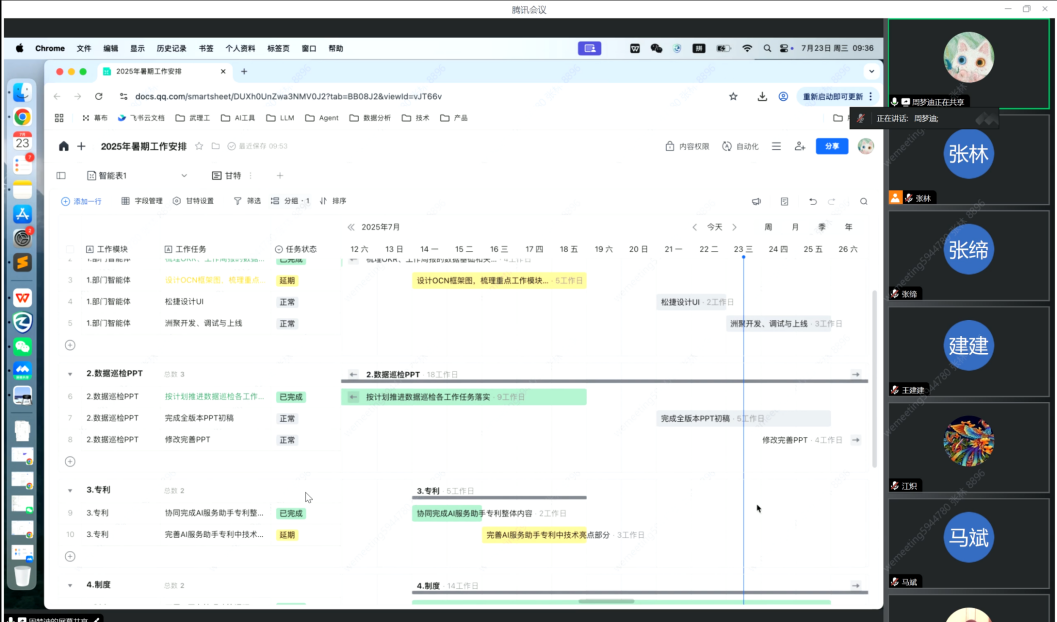Collapse the 2.数据巡检PPT group
The height and width of the screenshot is (622, 1057).
point(70,374)
